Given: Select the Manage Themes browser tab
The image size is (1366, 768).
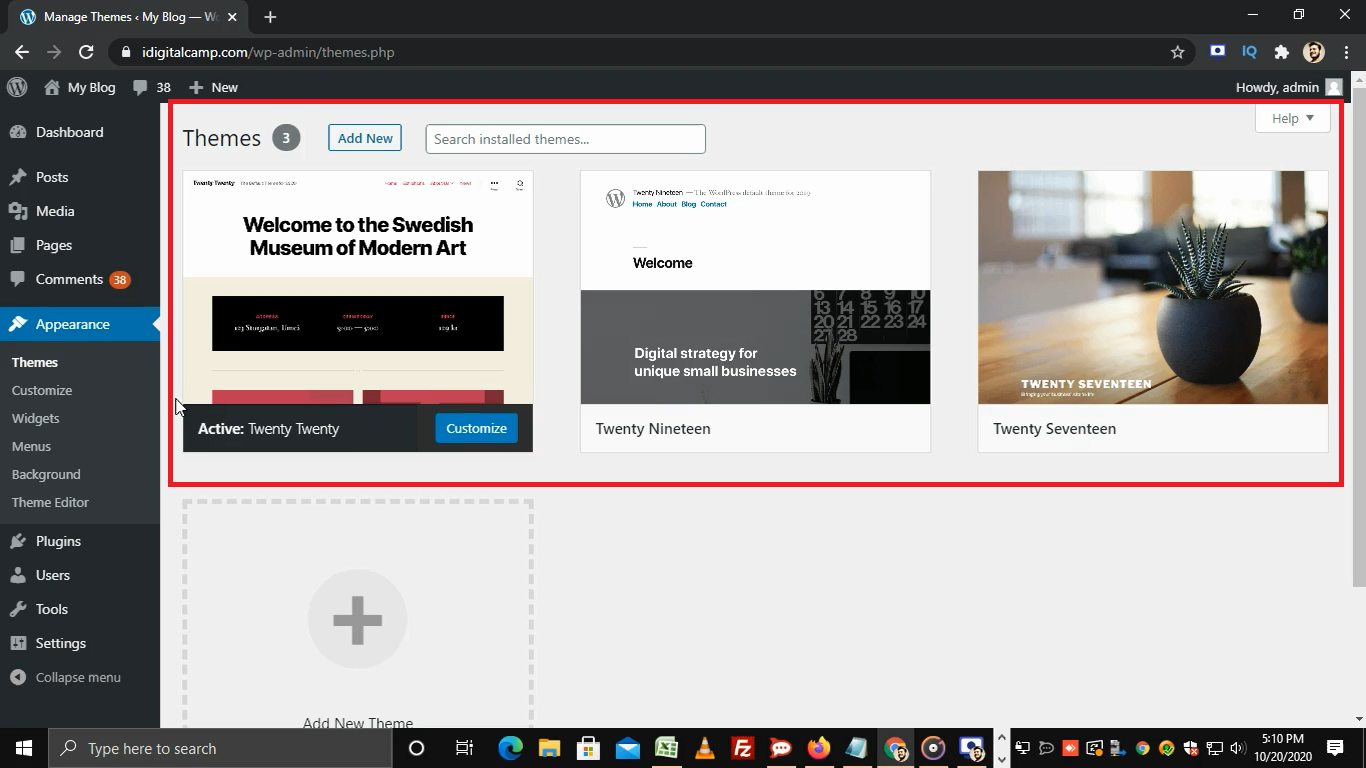Looking at the screenshot, I should 128,17.
